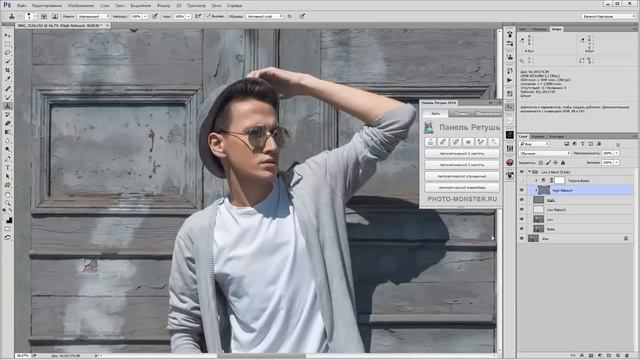Select the Hand tool
Viewport: 640px width, 360px height.
pos(7,194)
